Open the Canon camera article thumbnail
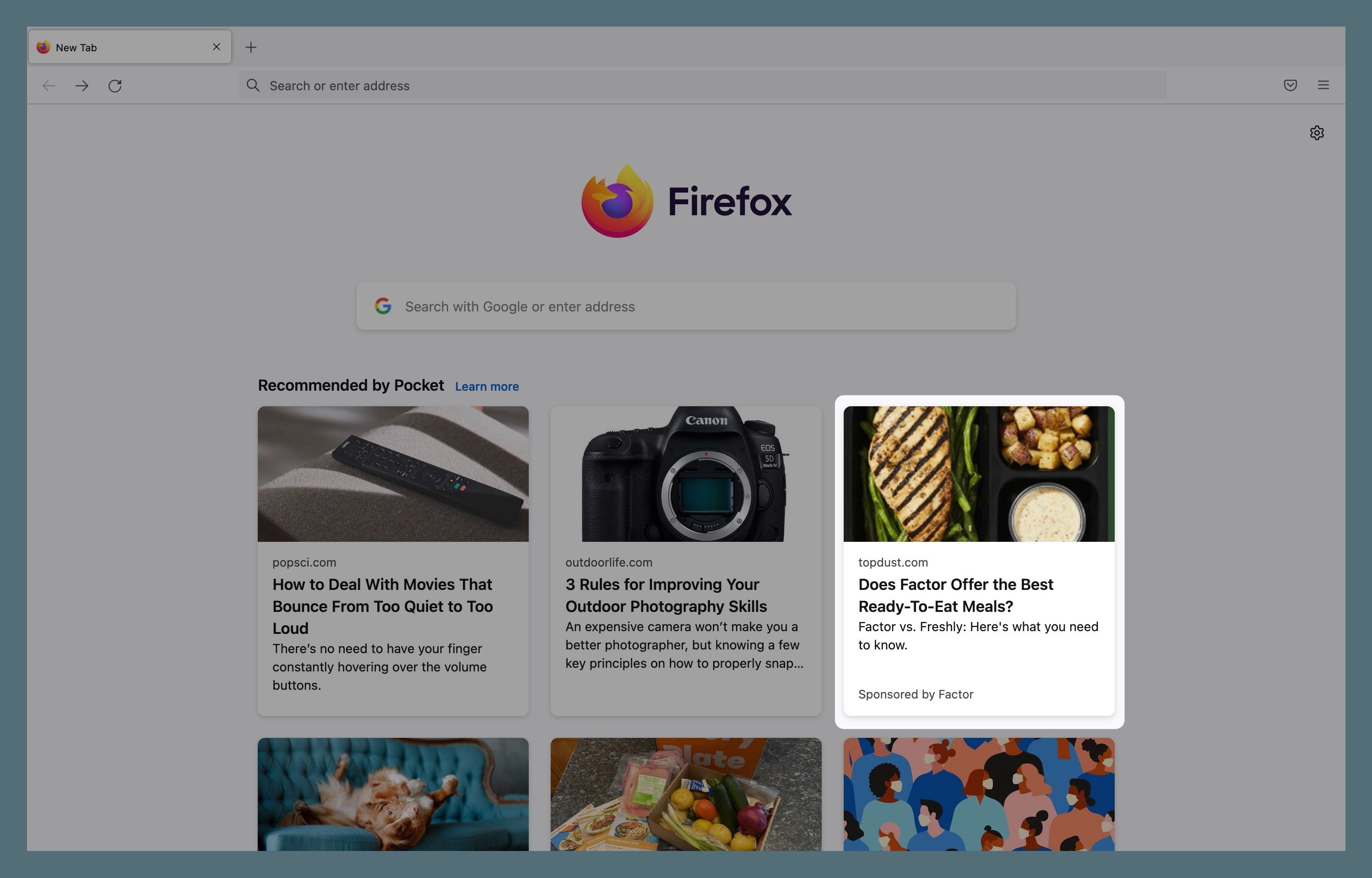This screenshot has width=1372, height=878. tap(686, 474)
